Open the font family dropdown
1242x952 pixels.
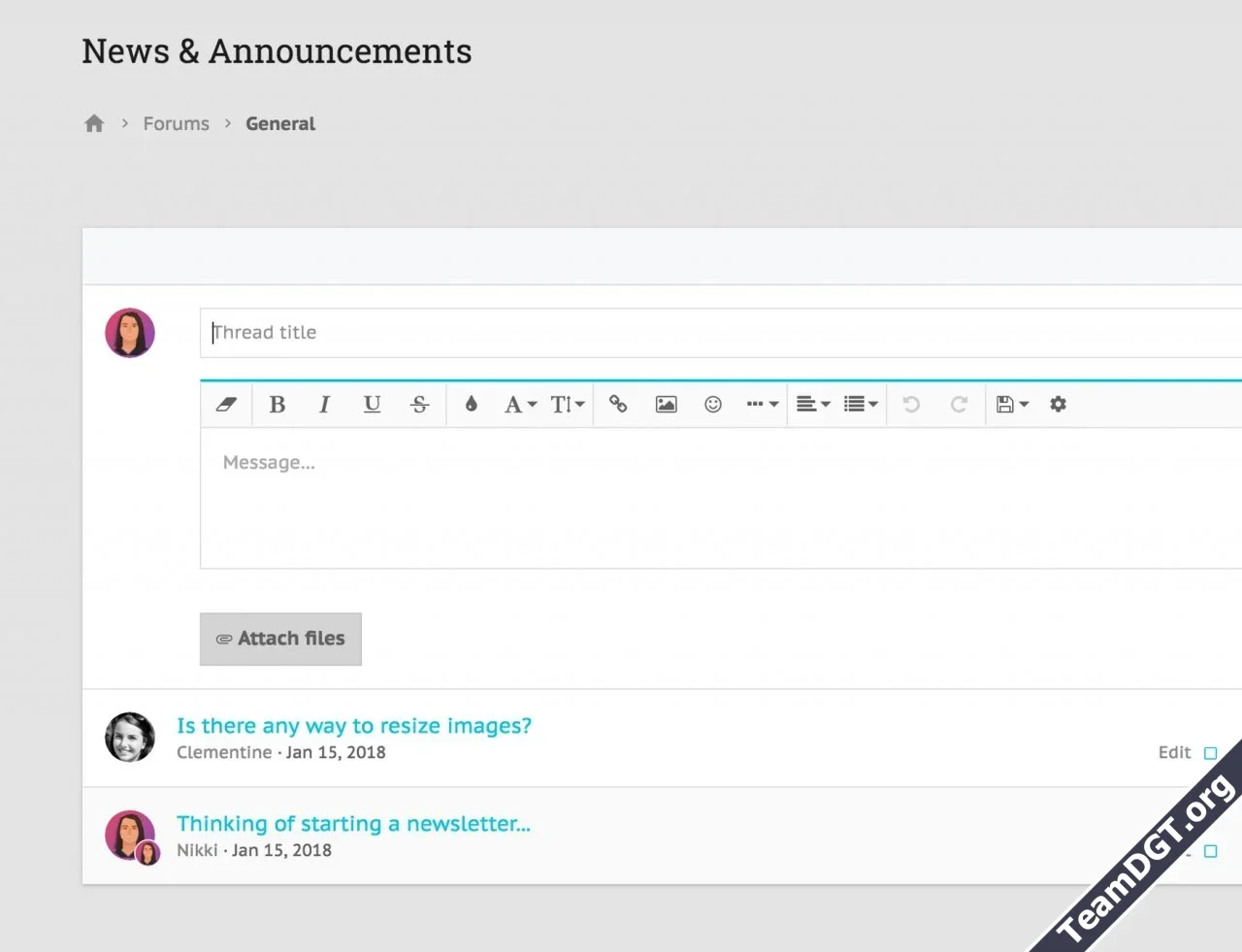pyautogui.click(x=520, y=405)
